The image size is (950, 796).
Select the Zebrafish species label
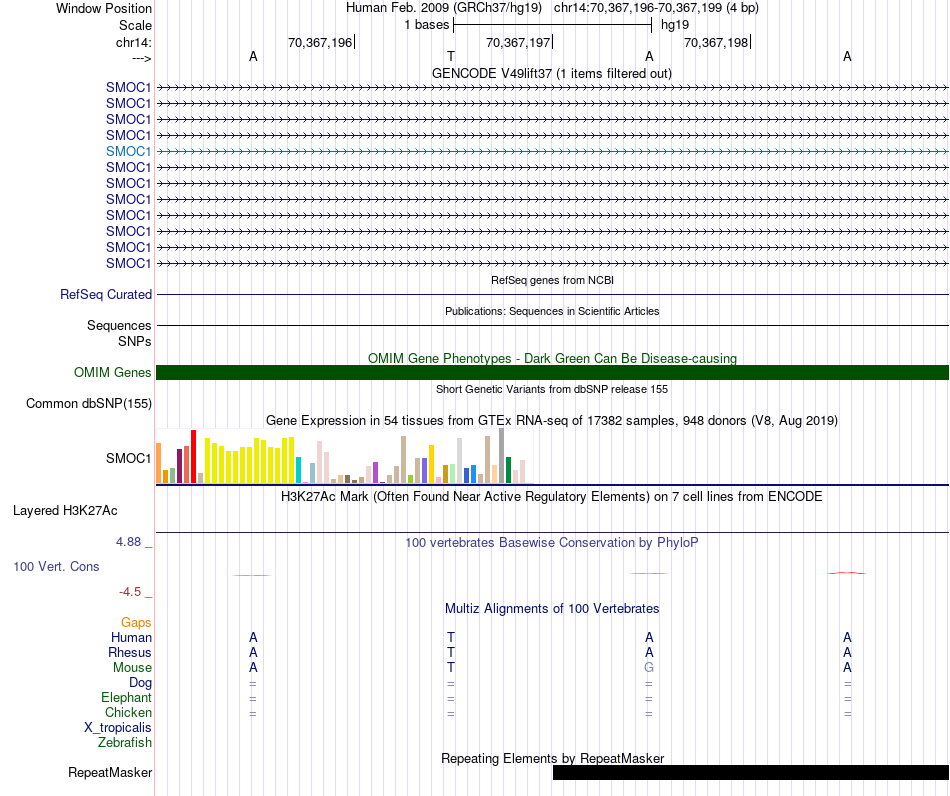[x=125, y=743]
